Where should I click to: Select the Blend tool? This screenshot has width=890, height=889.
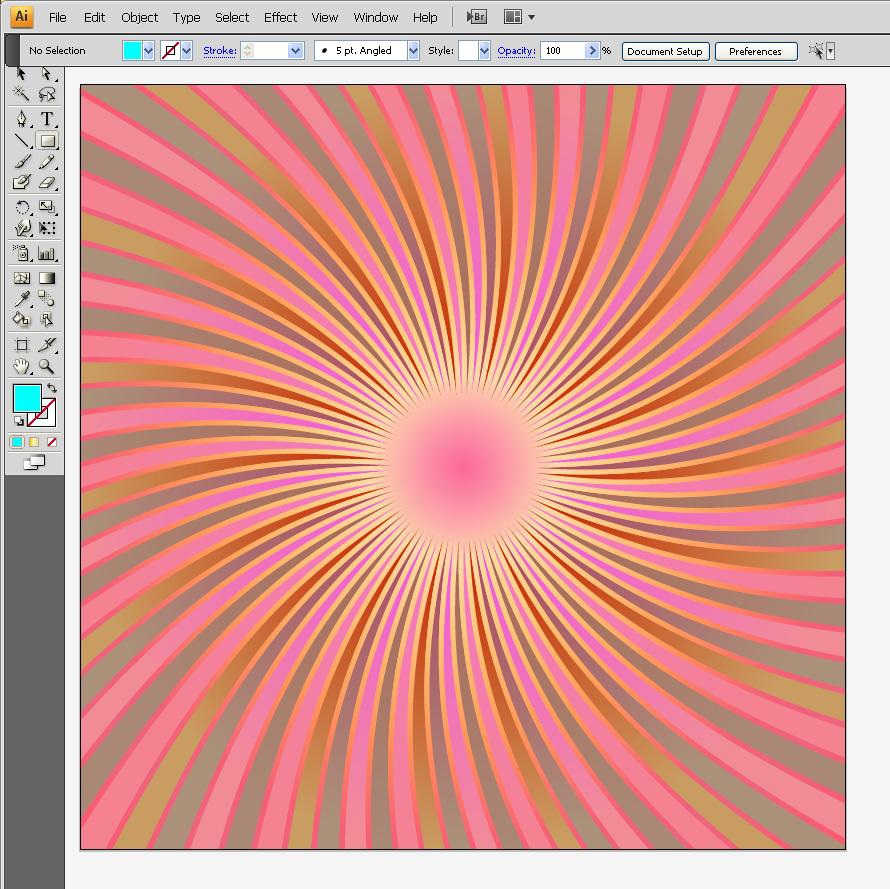click(47, 299)
